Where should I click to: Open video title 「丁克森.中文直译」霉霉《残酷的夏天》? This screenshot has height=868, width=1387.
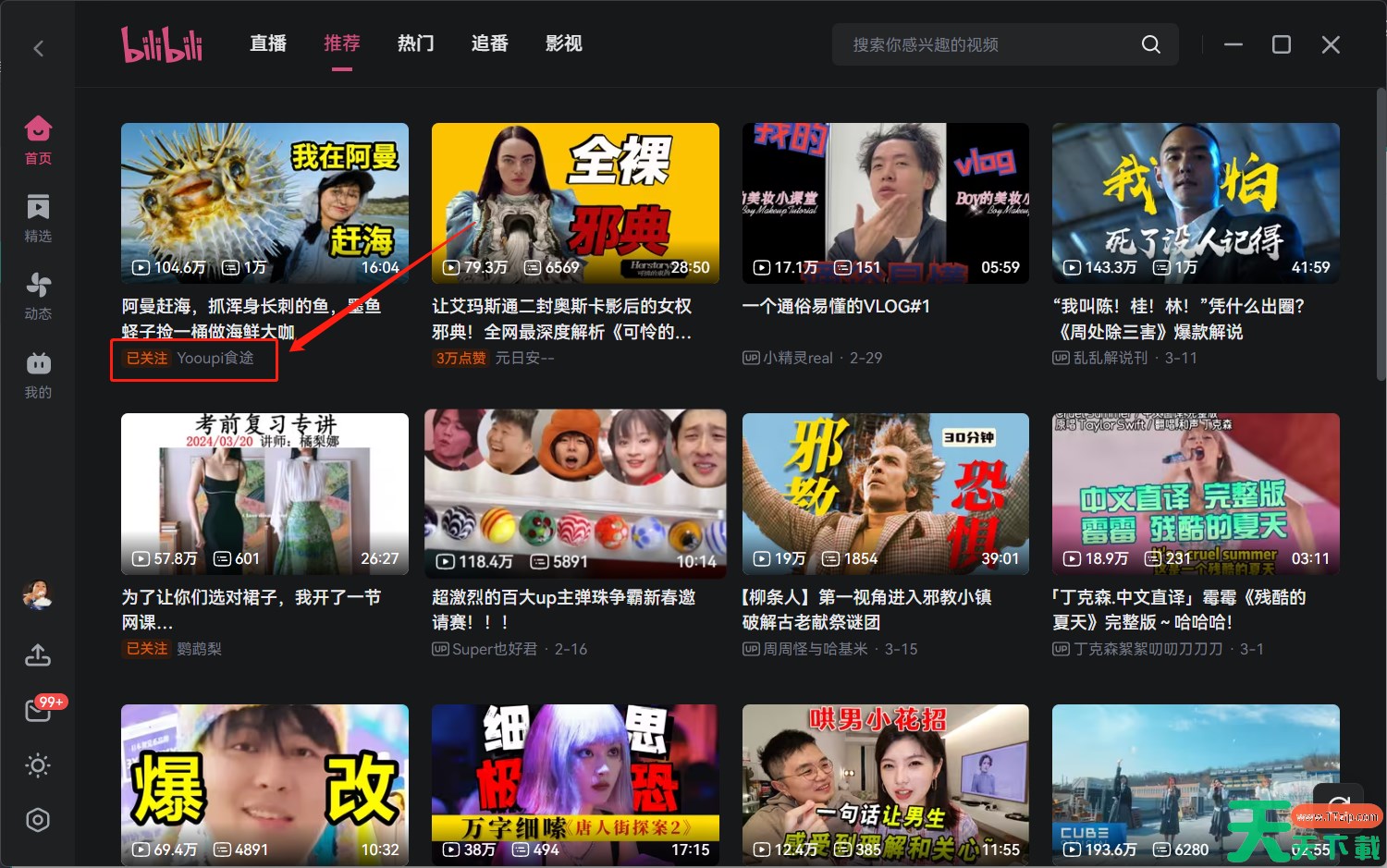coord(1179,609)
